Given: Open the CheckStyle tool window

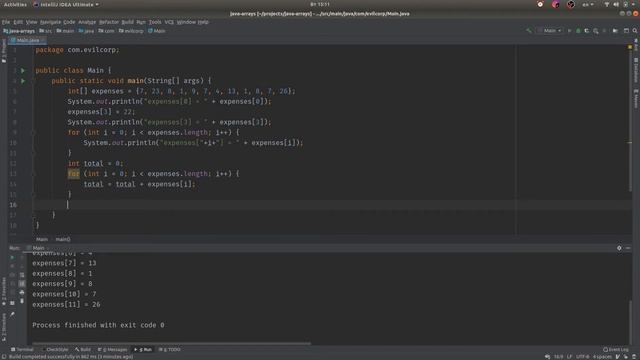Looking at the screenshot, I should point(55,349).
